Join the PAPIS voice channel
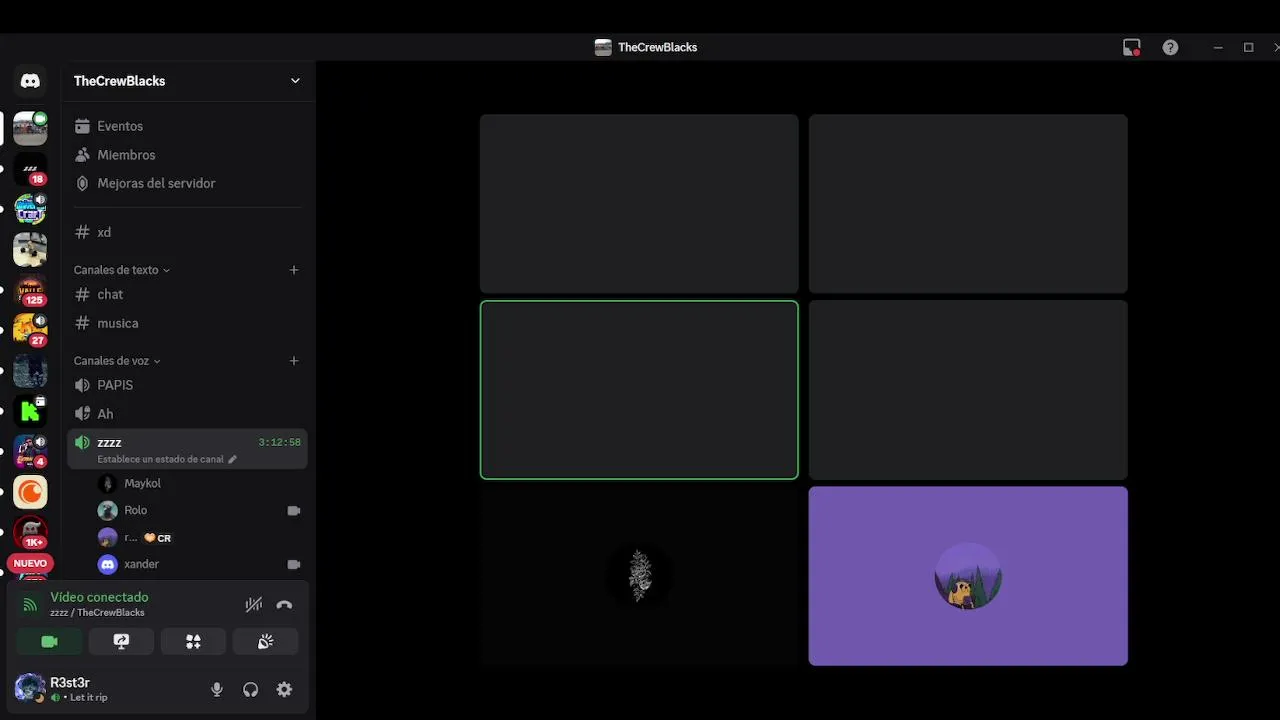1280x720 pixels. tap(188, 385)
